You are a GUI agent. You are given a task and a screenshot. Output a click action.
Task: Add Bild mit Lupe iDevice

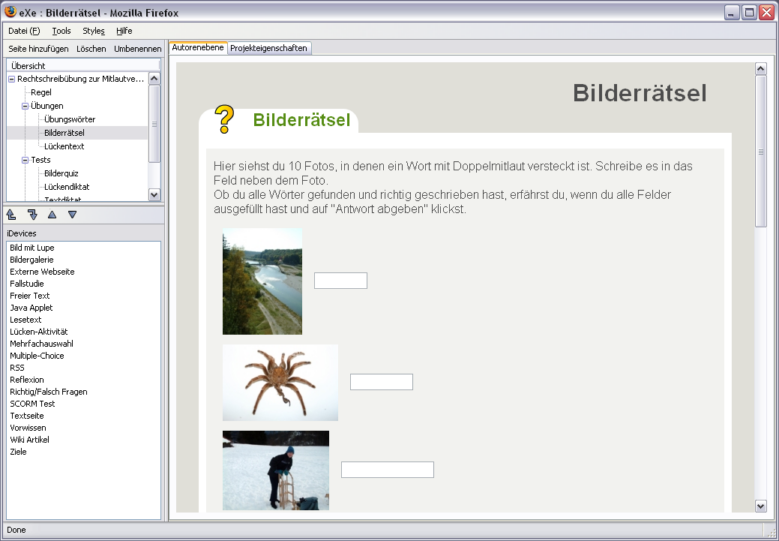32,248
